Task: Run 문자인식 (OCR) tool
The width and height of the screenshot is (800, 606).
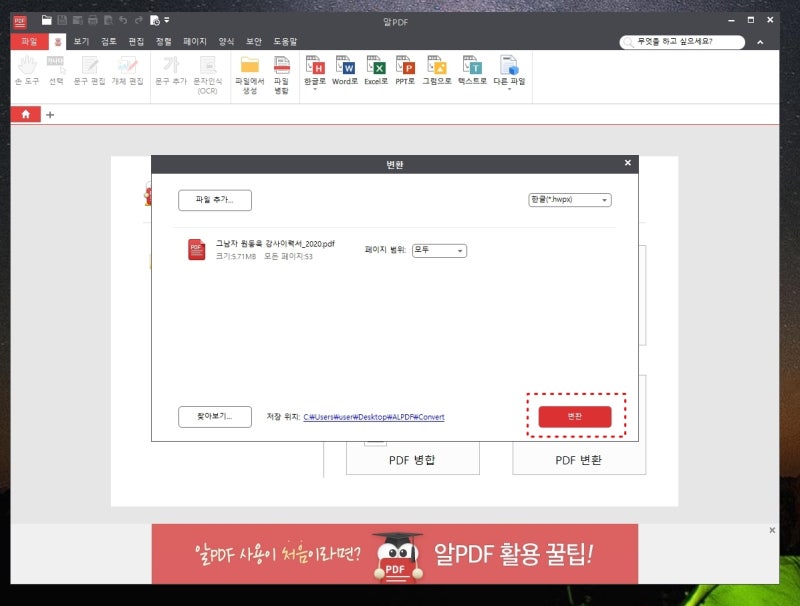Action: pyautogui.click(x=208, y=75)
